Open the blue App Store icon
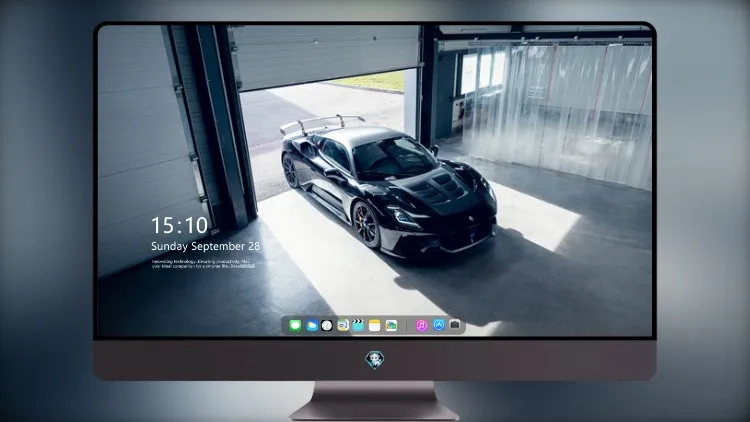750x422 pixels. click(439, 325)
